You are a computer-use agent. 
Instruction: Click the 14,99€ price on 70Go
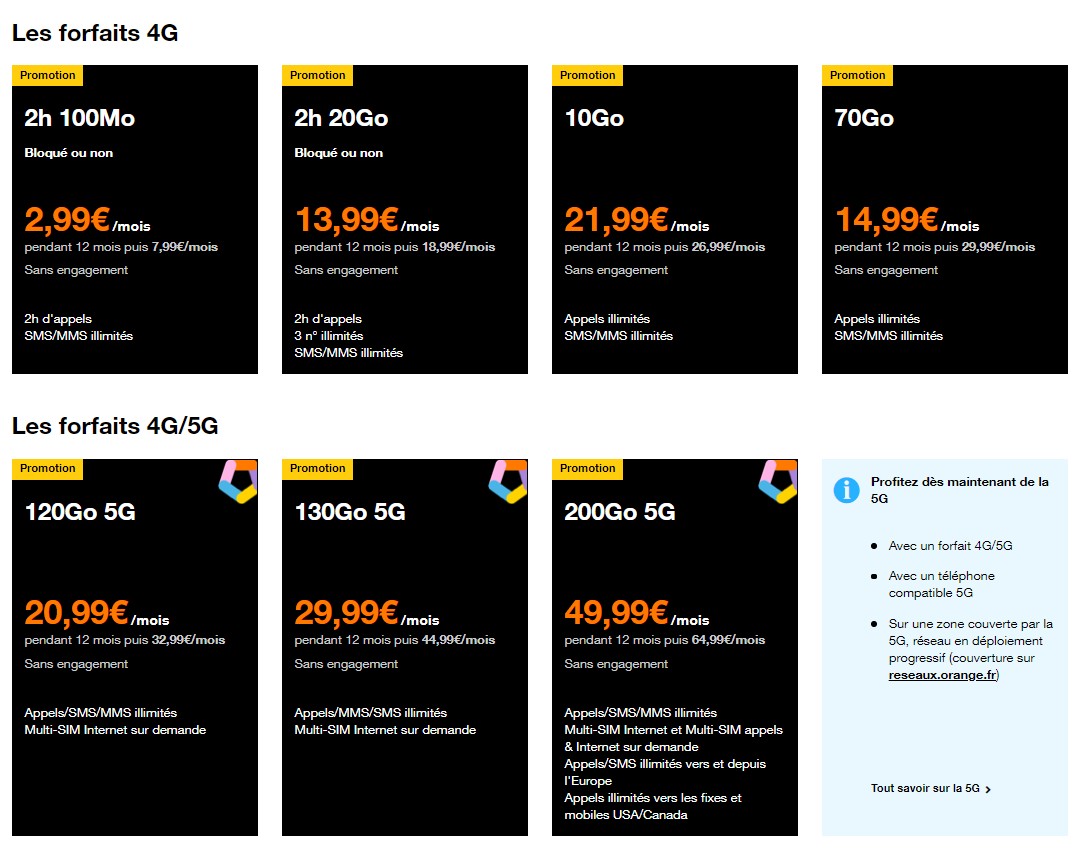click(x=886, y=220)
